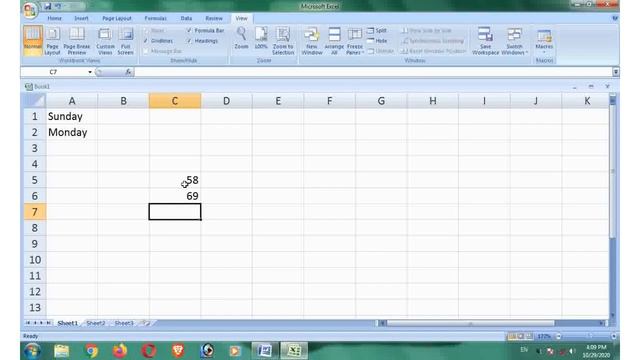Click the Excel Help icon
This screenshot has height=360, width=640.
click(x=615, y=18)
